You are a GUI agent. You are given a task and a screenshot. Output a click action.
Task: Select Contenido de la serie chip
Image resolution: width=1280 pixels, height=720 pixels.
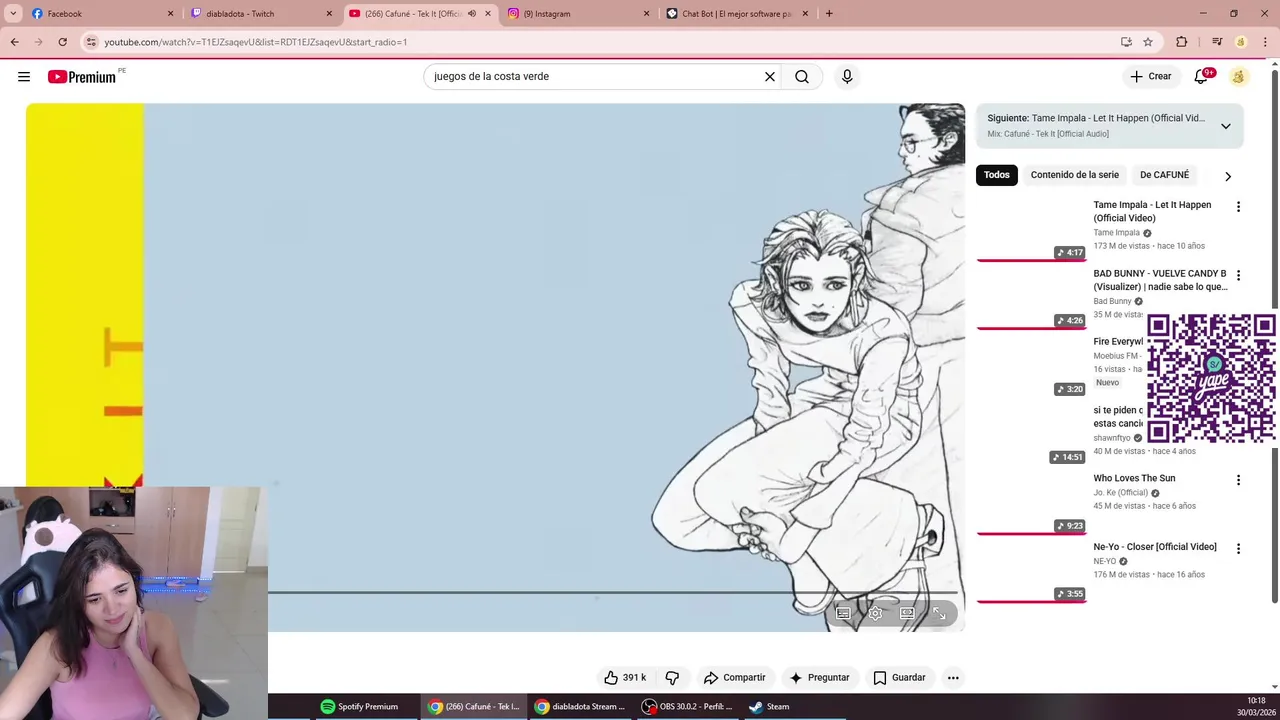pos(1075,175)
